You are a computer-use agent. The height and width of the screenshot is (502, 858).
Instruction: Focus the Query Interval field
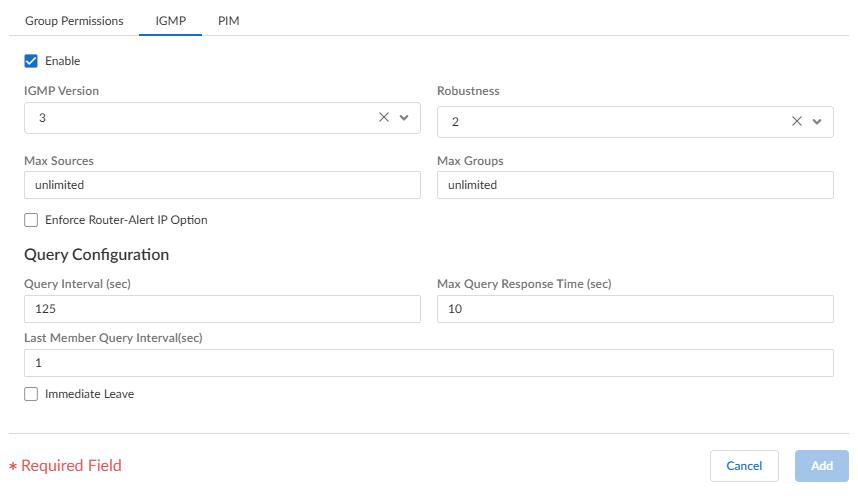click(222, 309)
